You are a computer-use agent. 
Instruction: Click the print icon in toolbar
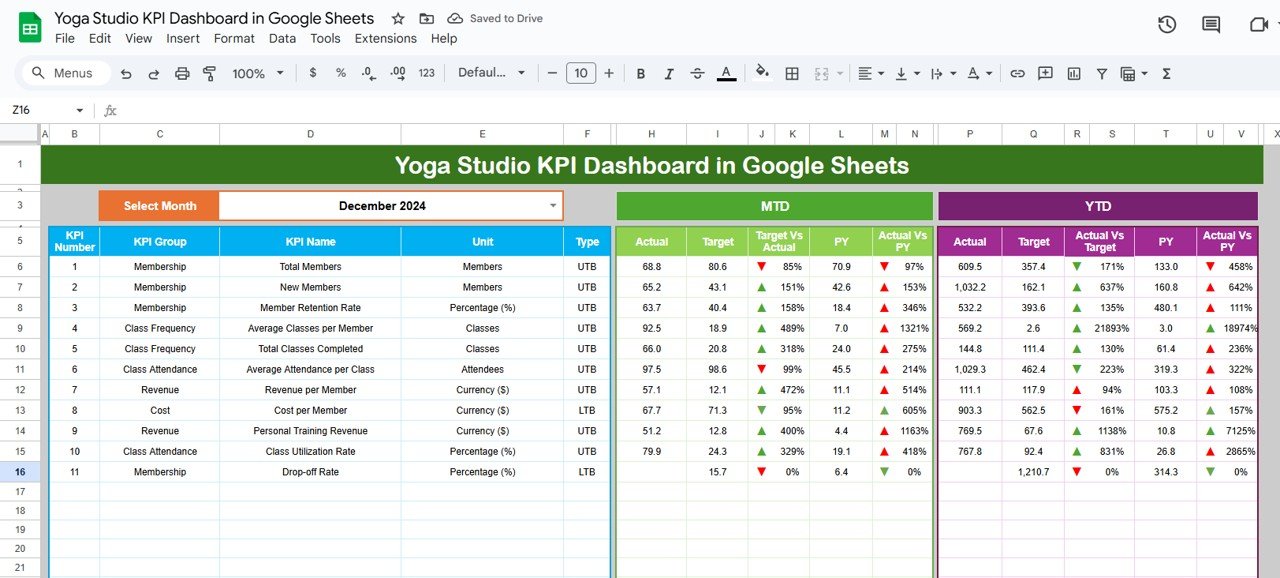182,73
